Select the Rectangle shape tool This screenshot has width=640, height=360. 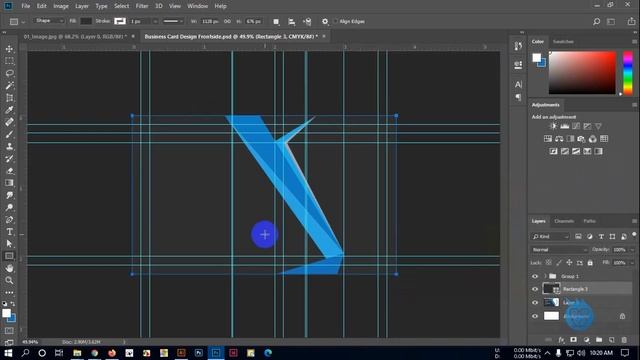tap(9, 256)
